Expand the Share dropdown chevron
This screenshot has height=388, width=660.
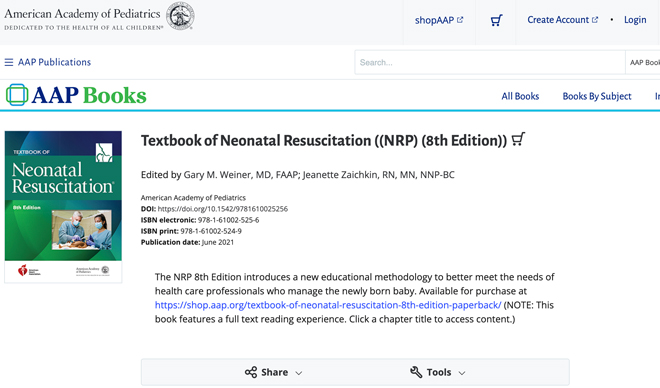point(299,373)
